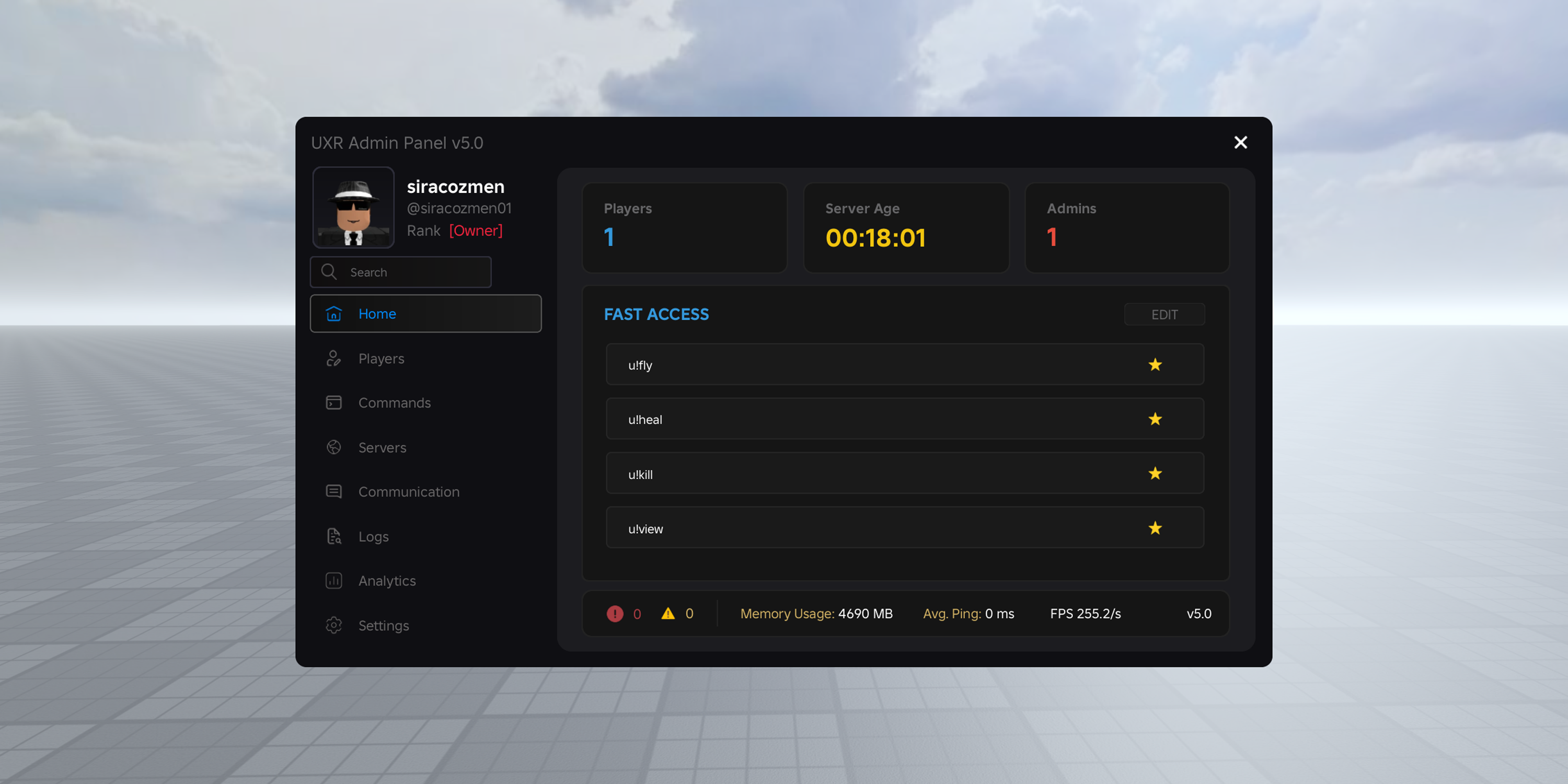
Task: Click the Memory Usage 4690 MB text
Action: coord(816,614)
